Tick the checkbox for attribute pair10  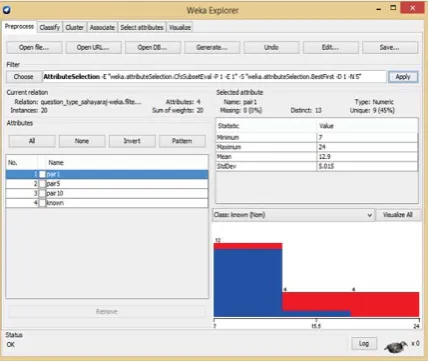click(x=42, y=193)
